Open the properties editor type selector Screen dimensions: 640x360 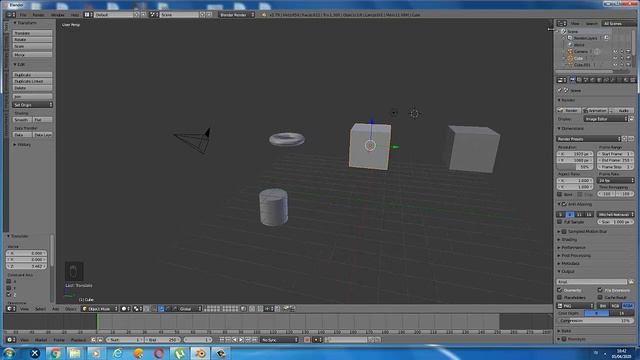(562, 80)
